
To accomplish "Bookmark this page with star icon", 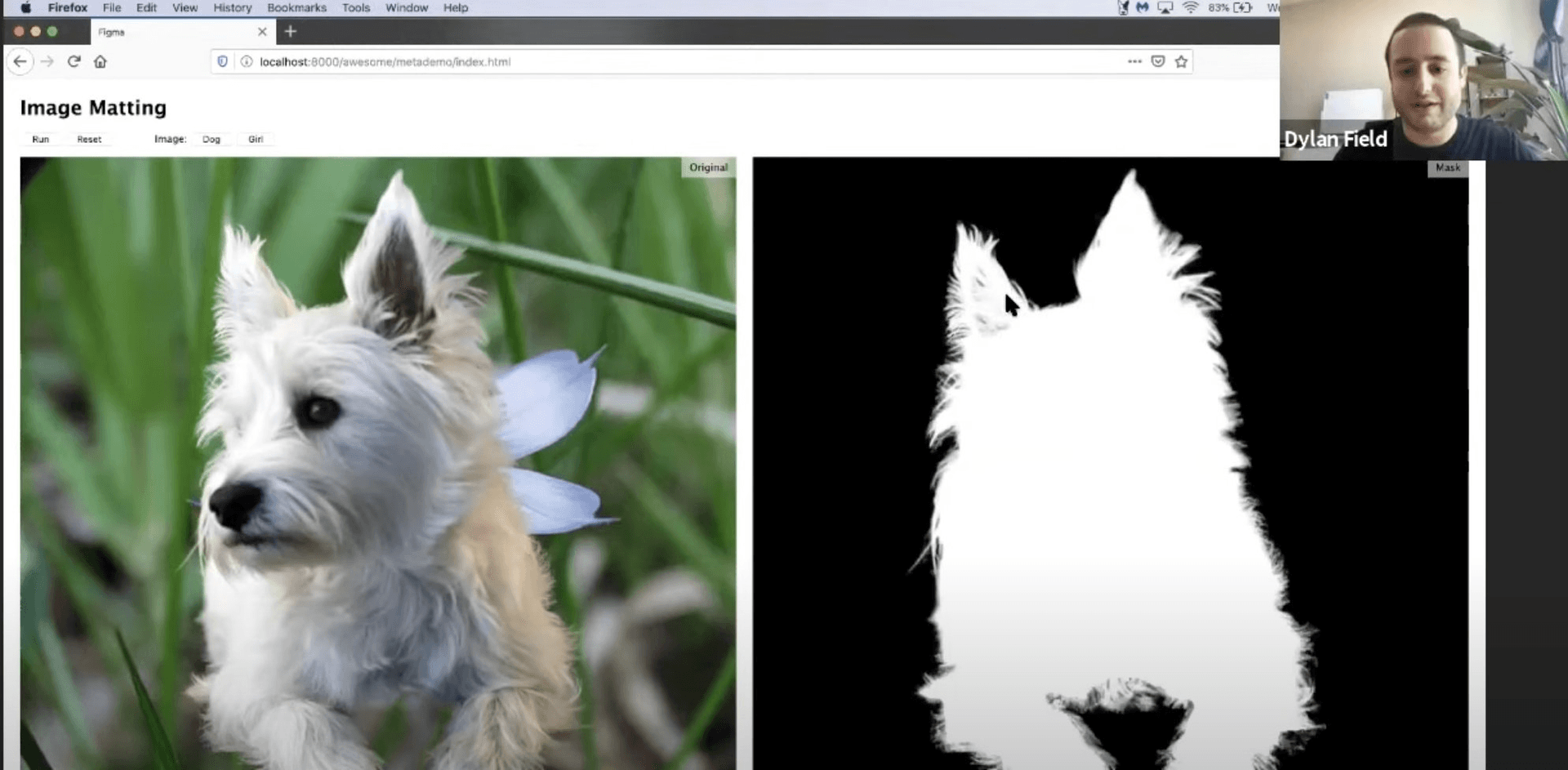I will point(1181,62).
